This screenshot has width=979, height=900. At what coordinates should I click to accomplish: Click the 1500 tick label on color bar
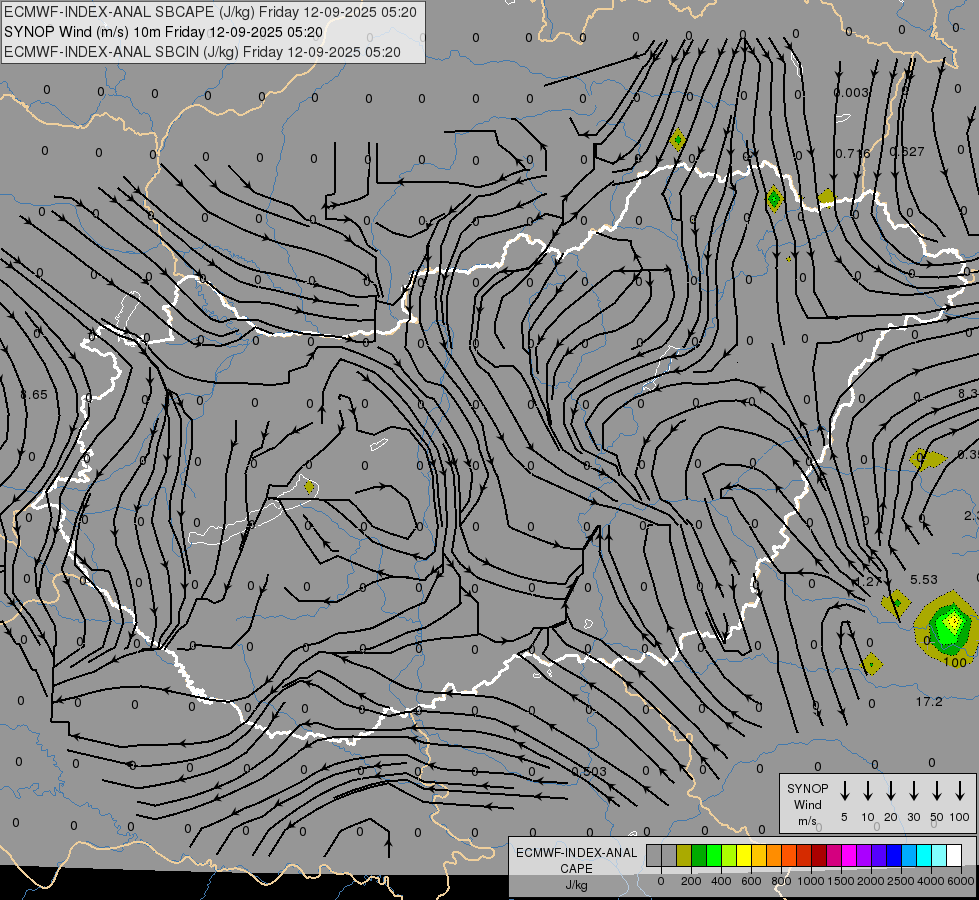pos(841,881)
